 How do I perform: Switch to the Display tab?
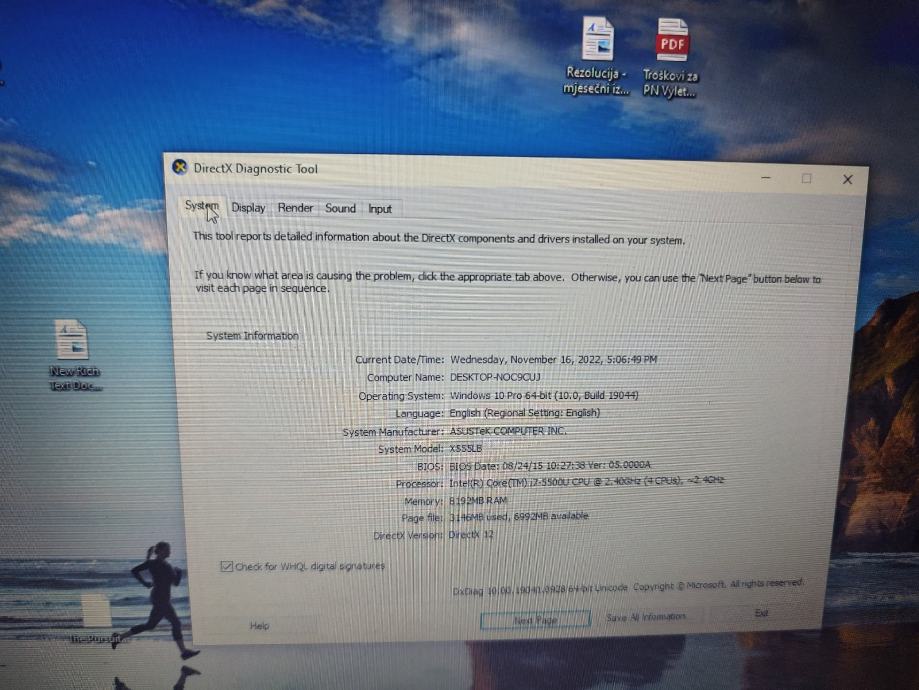[248, 208]
